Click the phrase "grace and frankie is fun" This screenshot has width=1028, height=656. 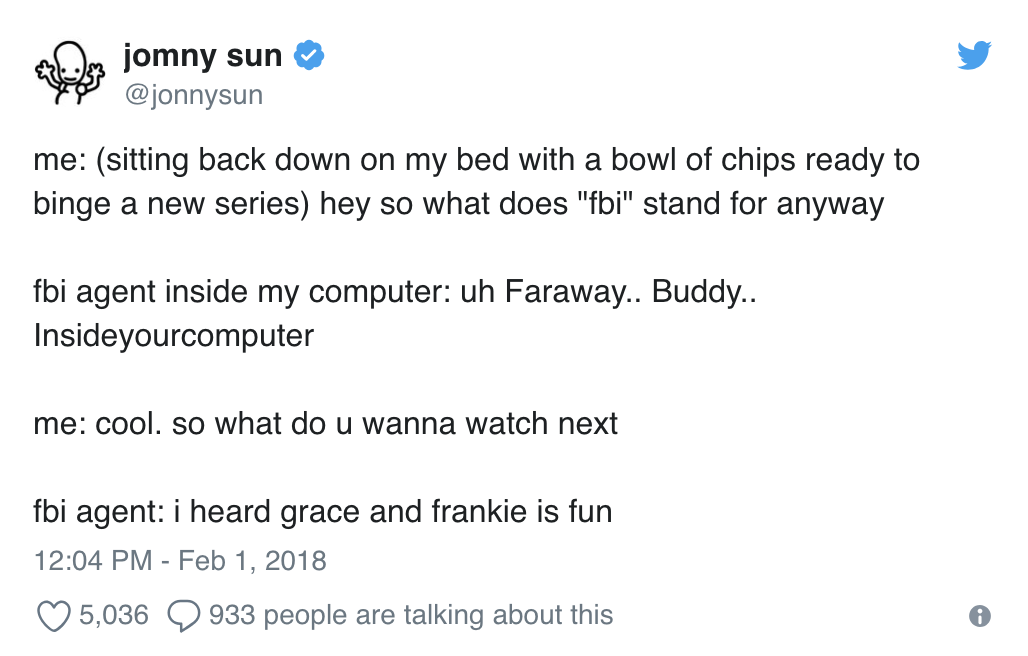click(x=446, y=511)
